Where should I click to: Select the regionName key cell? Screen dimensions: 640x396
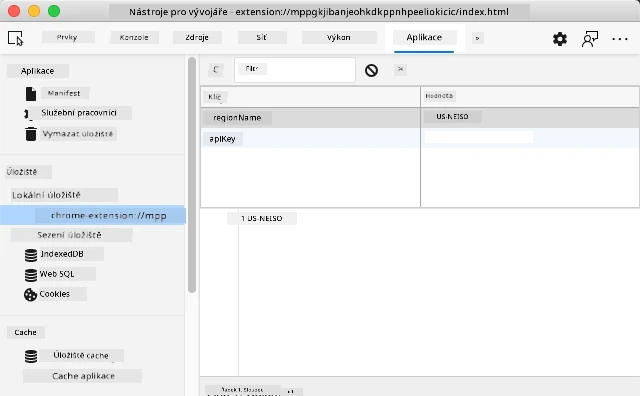click(x=310, y=118)
